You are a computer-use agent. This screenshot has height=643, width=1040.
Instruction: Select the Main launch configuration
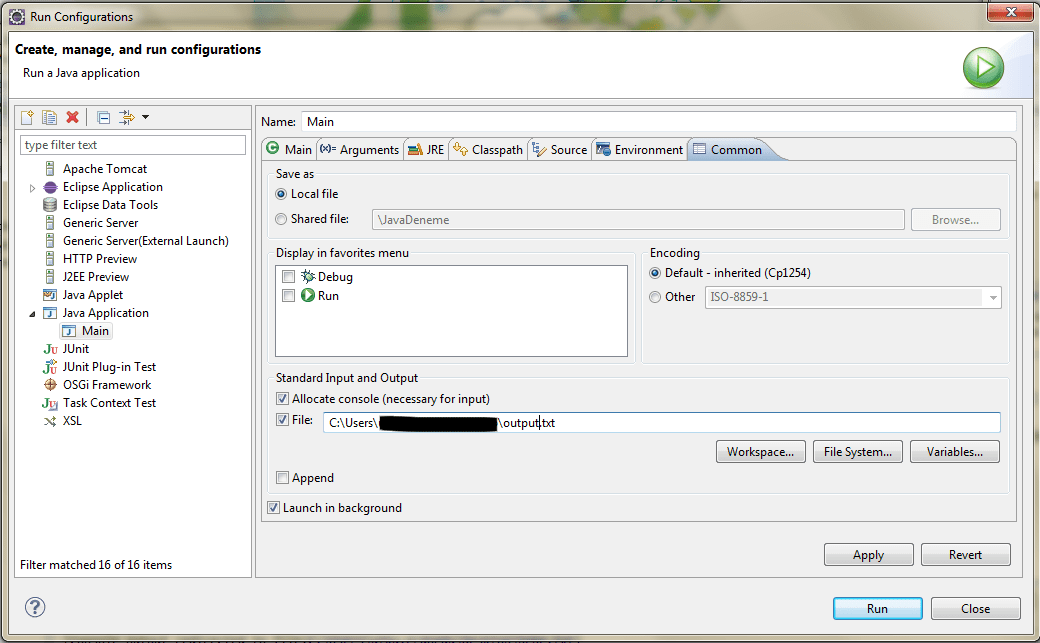[x=86, y=331]
